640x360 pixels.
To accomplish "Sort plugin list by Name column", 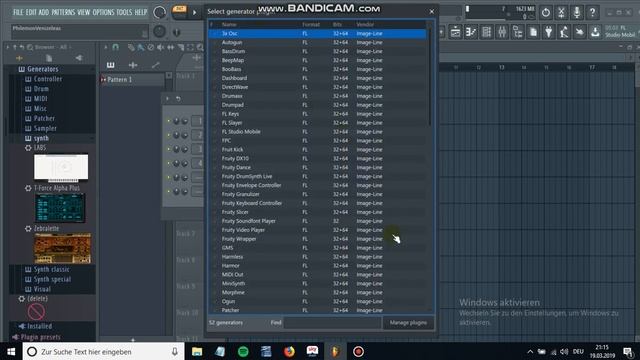I will pyautogui.click(x=229, y=24).
